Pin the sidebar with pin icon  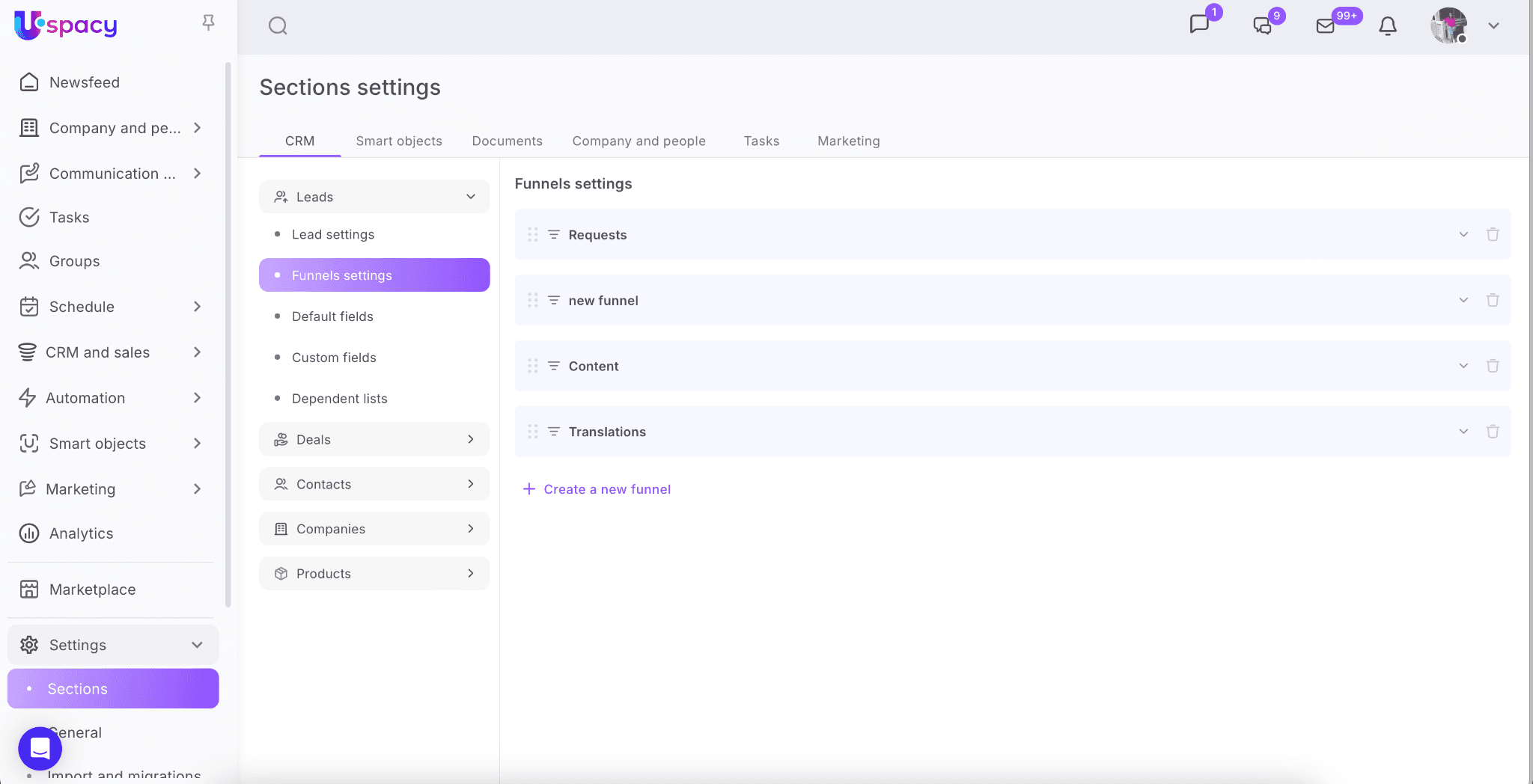coord(208,23)
